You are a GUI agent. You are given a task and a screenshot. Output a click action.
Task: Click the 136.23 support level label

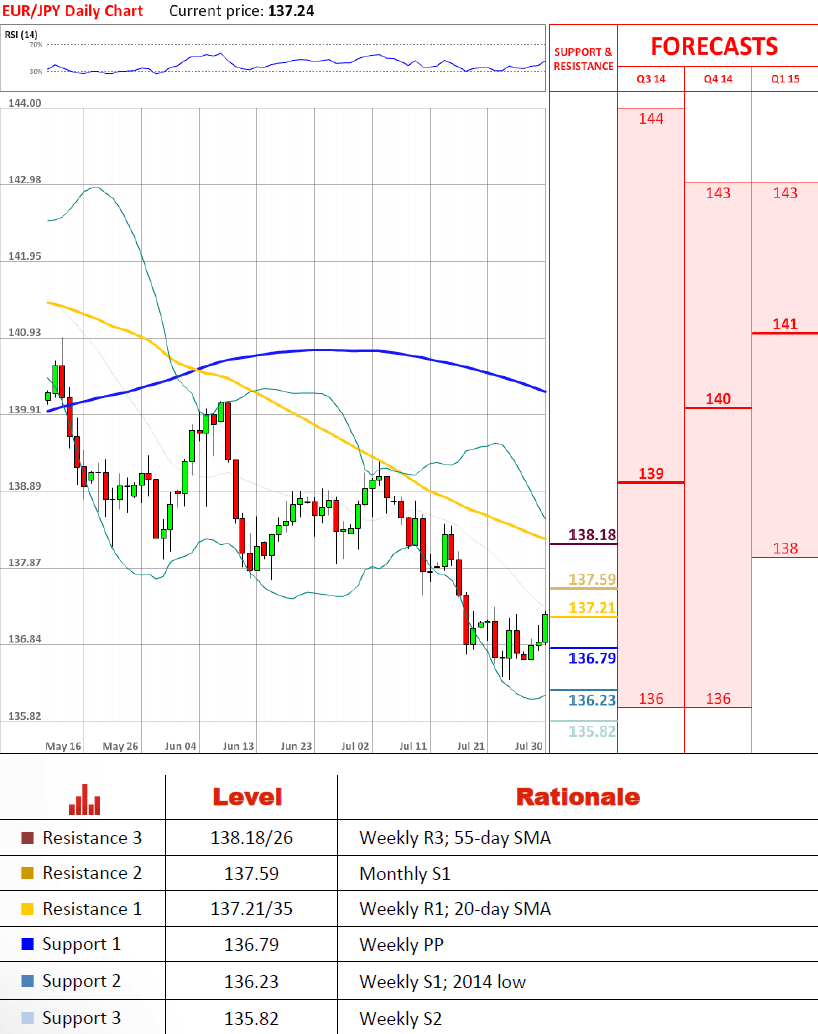click(592, 700)
